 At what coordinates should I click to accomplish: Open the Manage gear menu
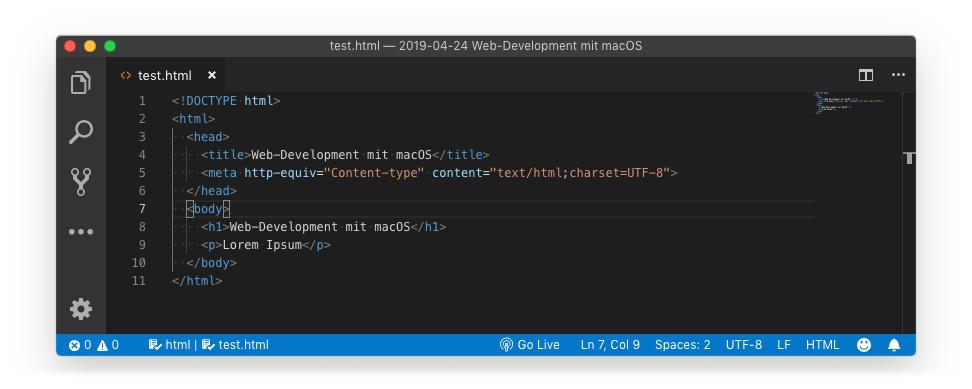coord(81,308)
